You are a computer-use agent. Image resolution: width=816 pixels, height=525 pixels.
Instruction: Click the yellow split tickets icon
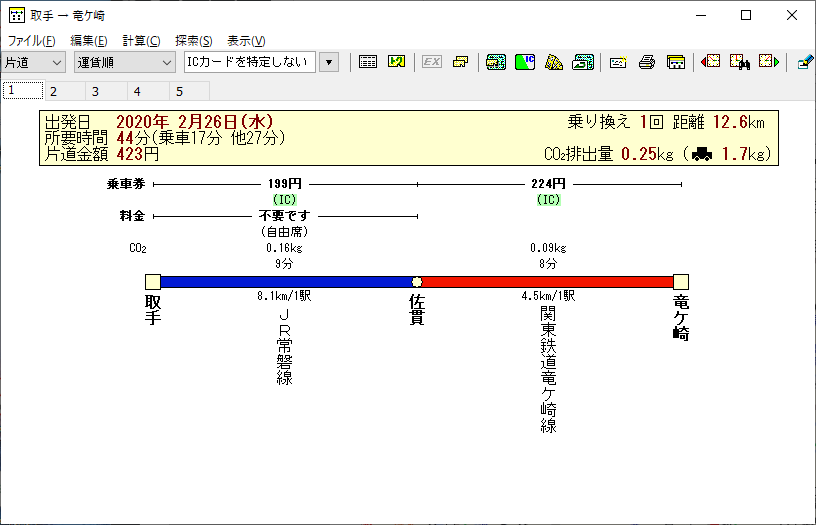461,62
